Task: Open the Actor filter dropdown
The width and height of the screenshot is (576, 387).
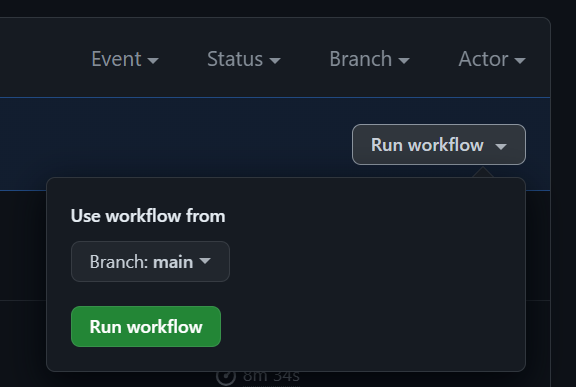Action: [492, 59]
